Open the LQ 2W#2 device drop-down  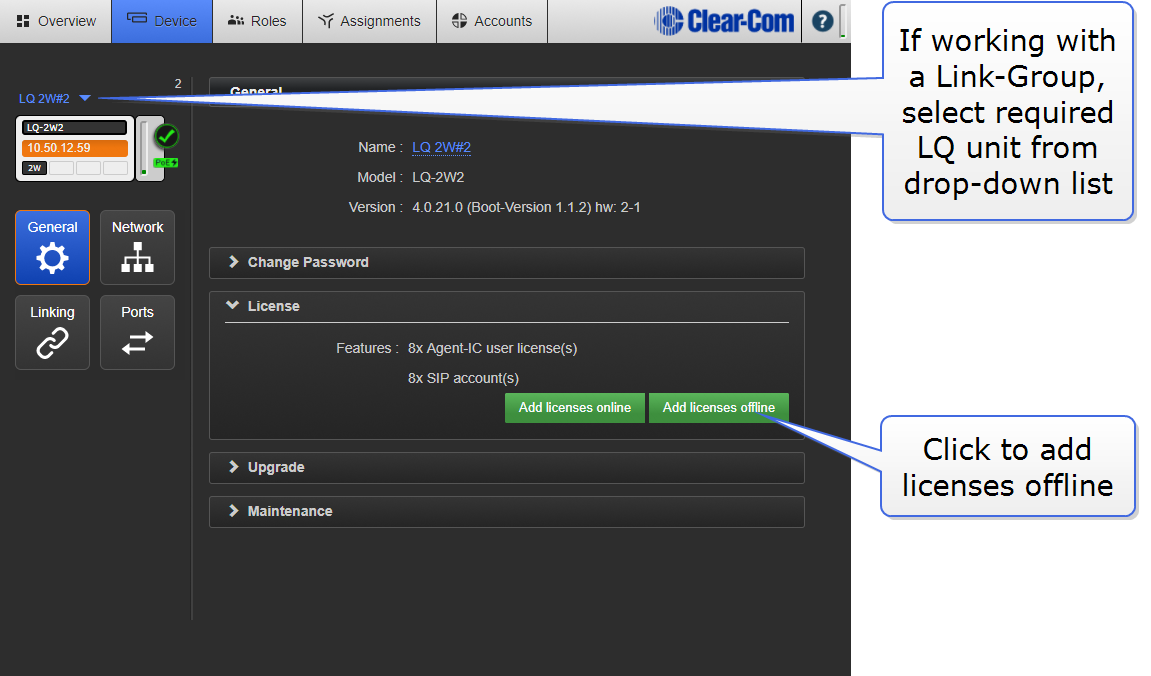[55, 98]
